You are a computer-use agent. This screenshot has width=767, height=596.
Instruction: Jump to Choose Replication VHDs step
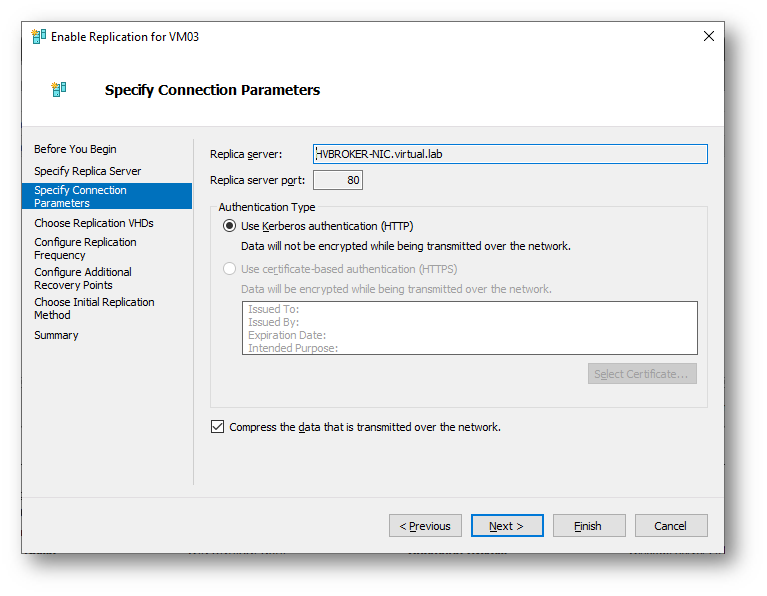[94, 223]
